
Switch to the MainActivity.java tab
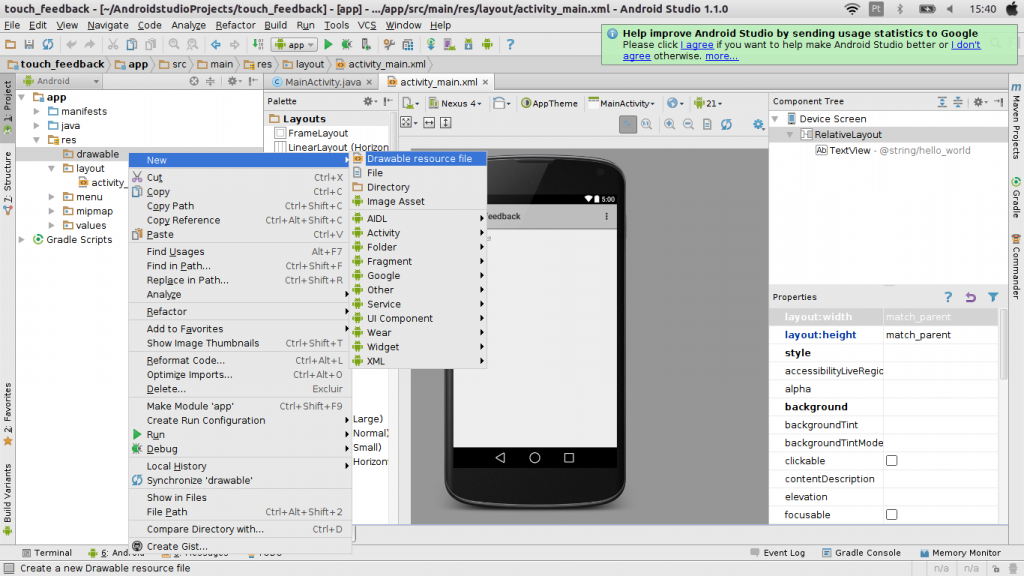pos(322,82)
